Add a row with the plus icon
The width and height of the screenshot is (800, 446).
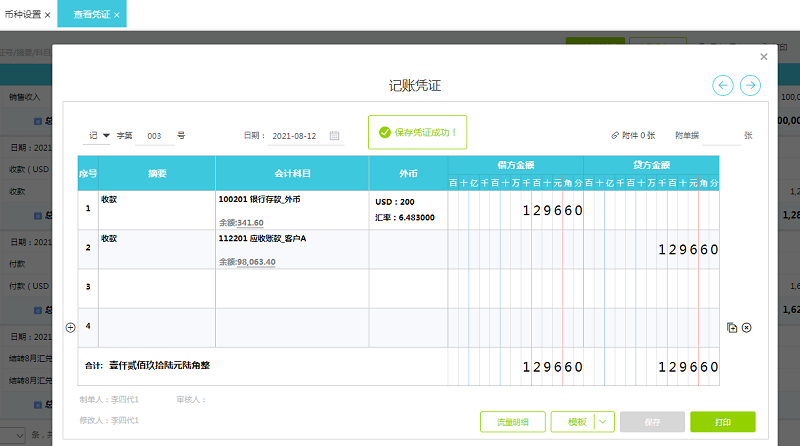point(70,327)
